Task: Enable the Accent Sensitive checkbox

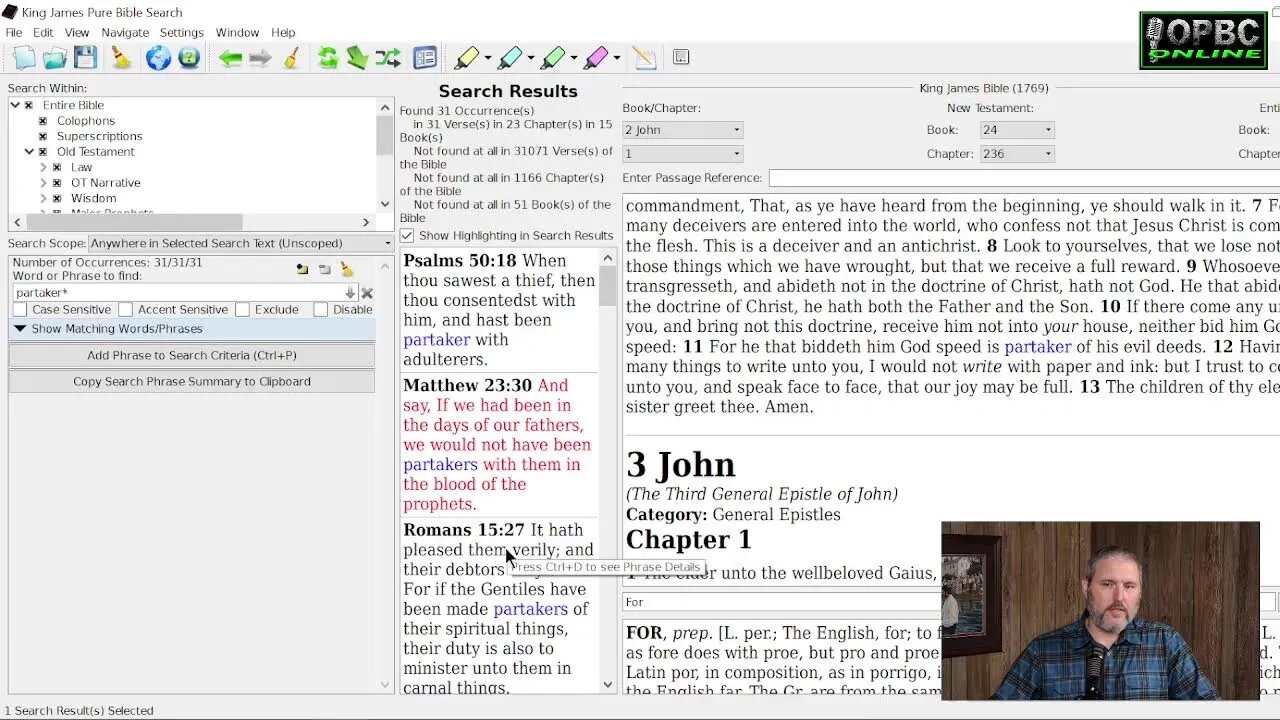Action: pyautogui.click(x=125, y=310)
